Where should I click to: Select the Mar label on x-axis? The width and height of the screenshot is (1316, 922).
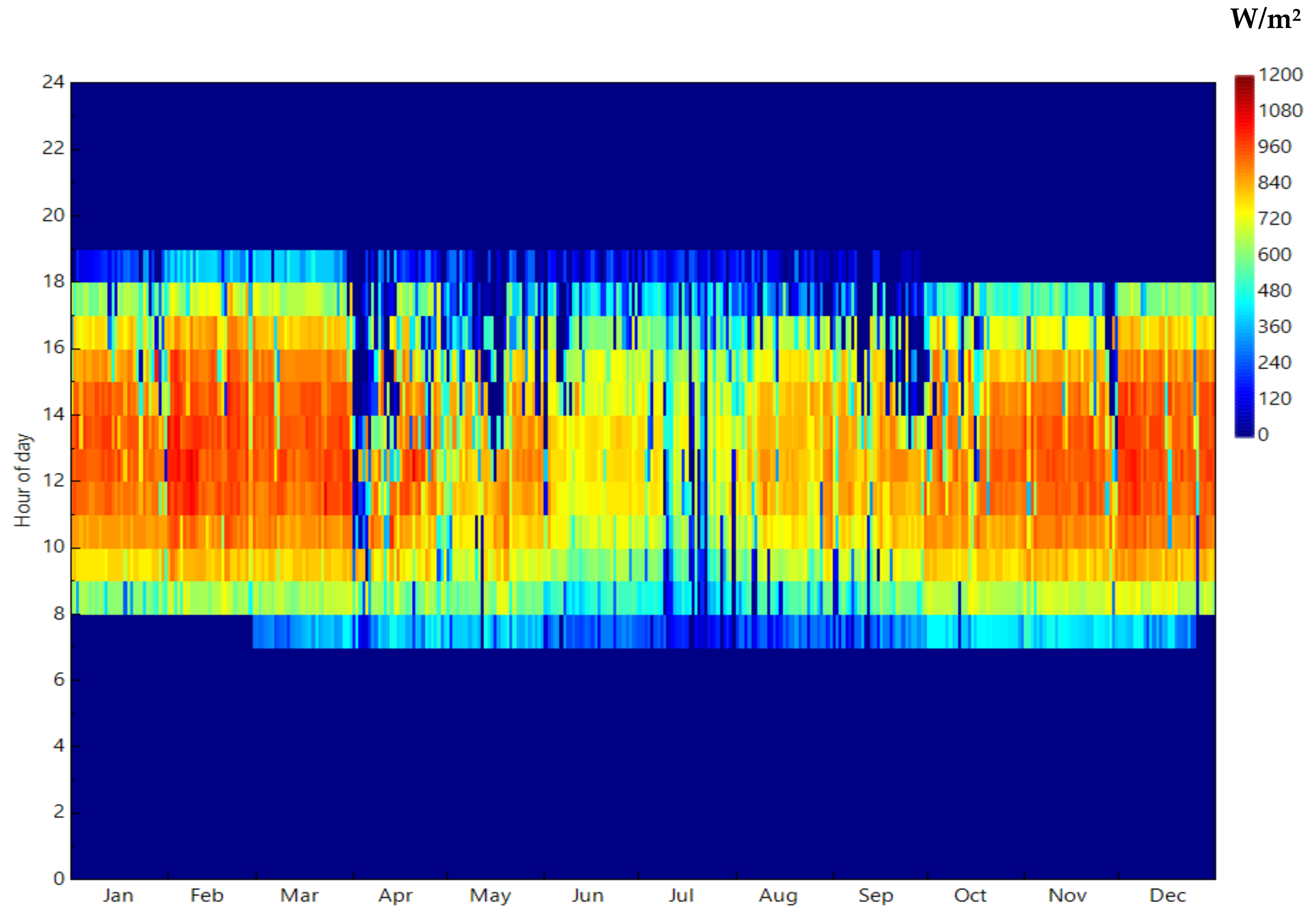click(x=299, y=896)
